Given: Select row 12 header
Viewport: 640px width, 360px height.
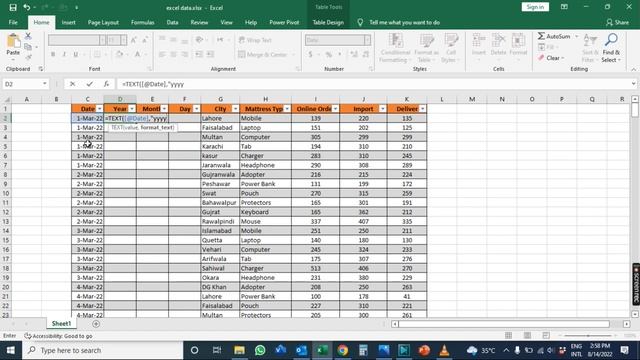Looking at the screenshot, I should tap(6, 212).
